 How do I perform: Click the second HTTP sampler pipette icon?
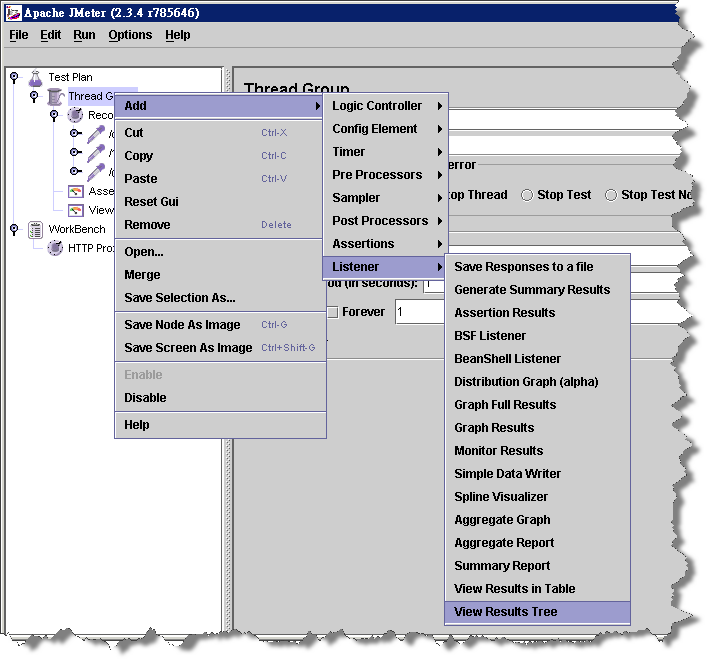coord(96,153)
